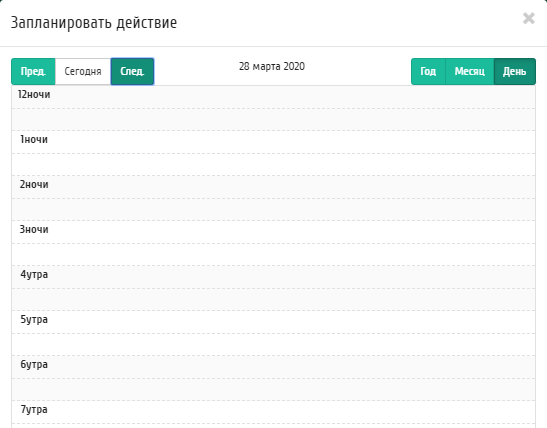Close the schedule action dialog
The image size is (547, 428).
click(529, 18)
